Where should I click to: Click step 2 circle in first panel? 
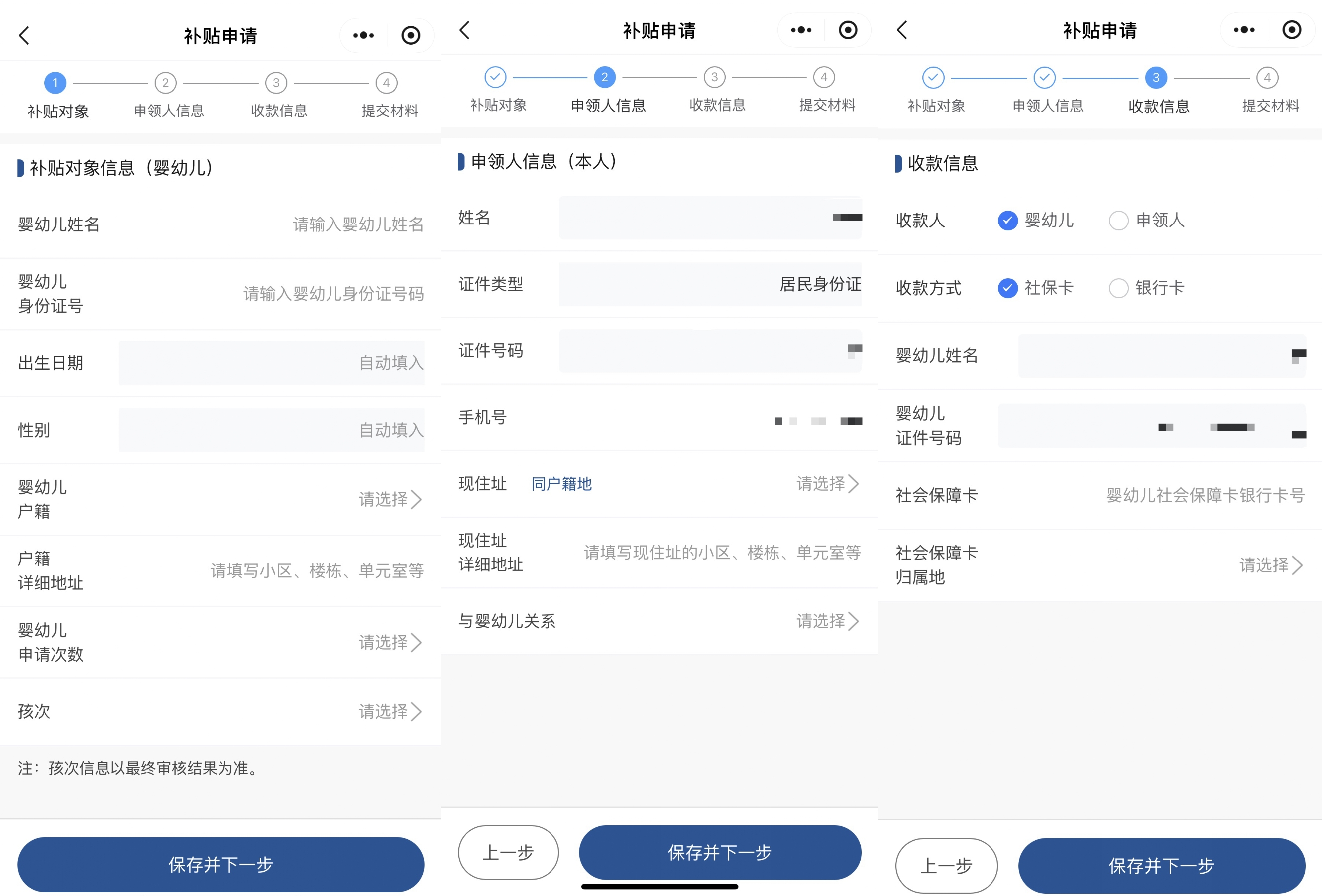click(x=166, y=83)
